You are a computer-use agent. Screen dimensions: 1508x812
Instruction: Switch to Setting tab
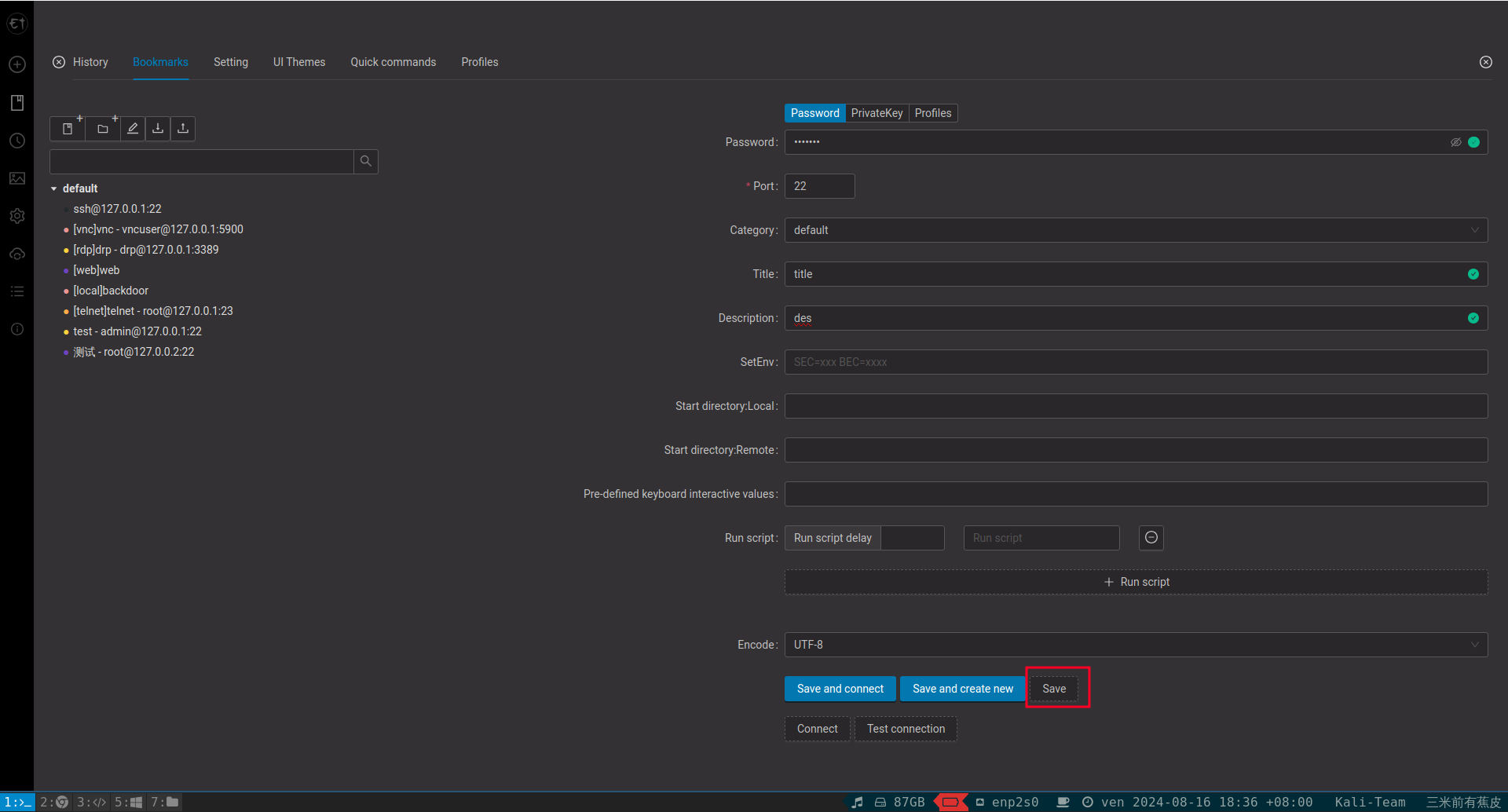click(x=231, y=62)
